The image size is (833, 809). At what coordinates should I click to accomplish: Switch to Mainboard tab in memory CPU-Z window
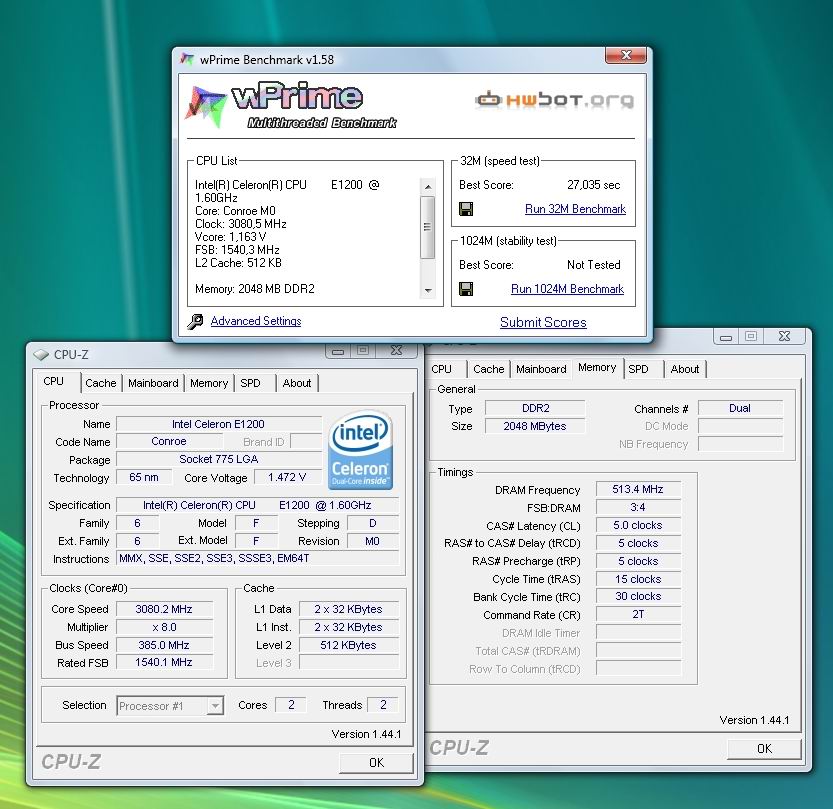coord(541,369)
